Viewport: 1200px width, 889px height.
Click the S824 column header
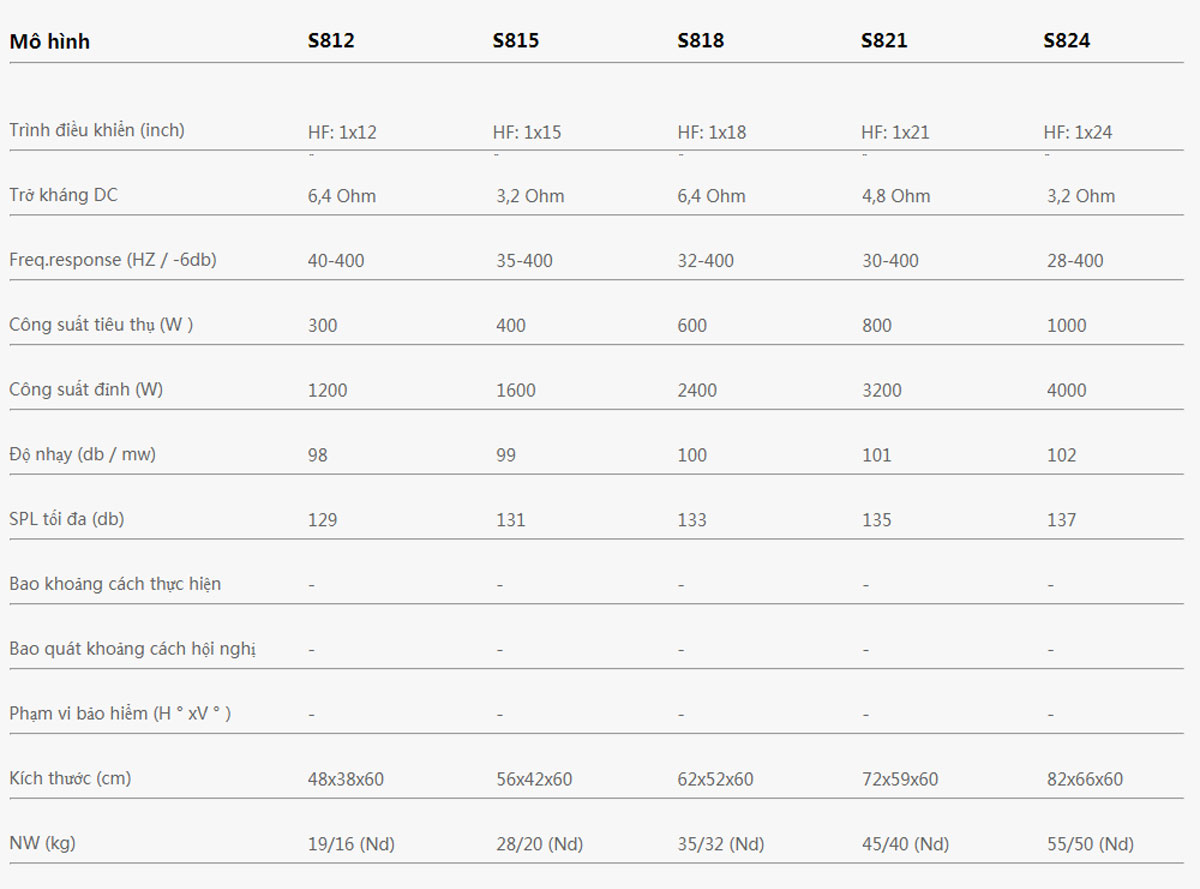tap(1066, 41)
